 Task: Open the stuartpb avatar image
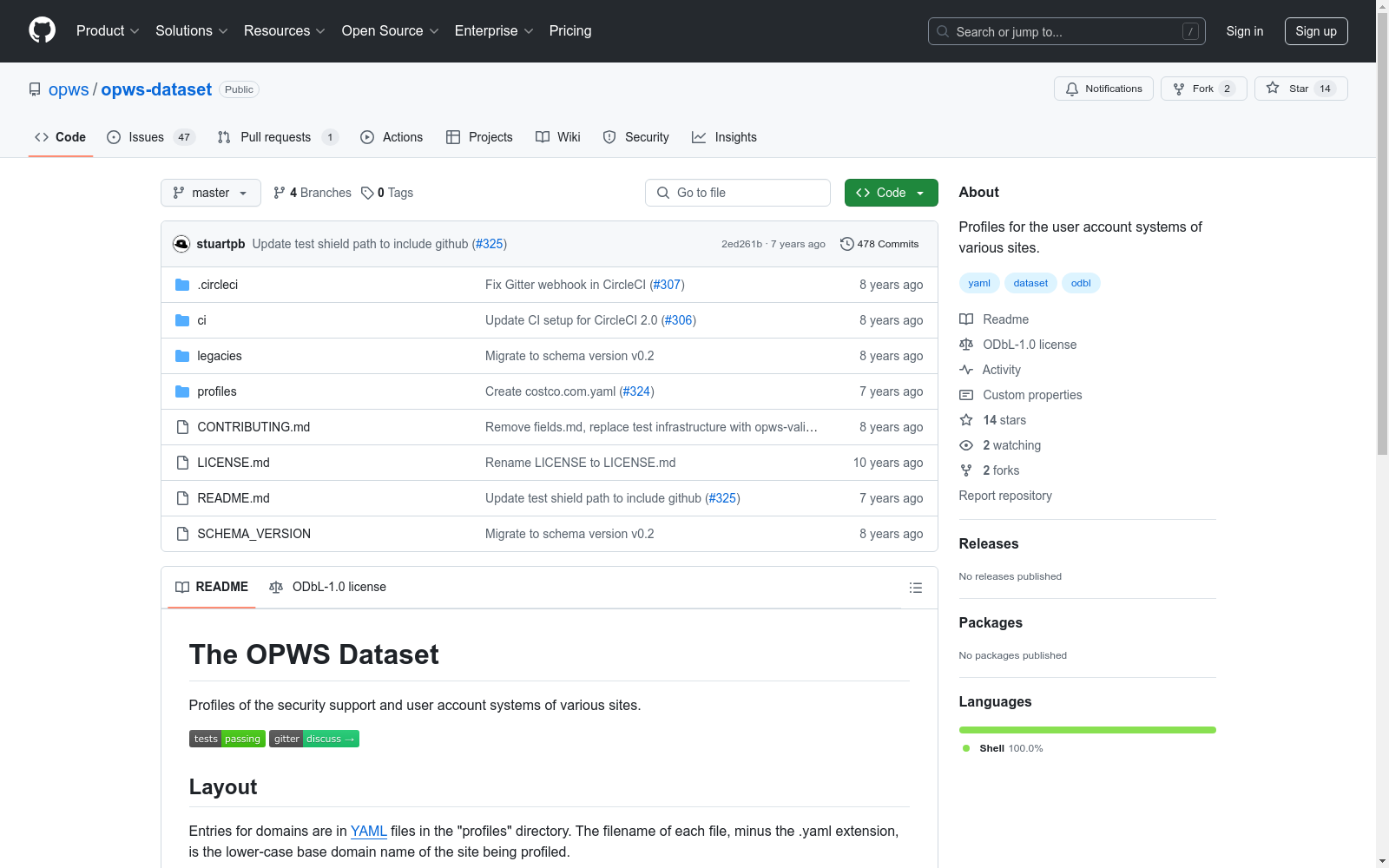pos(181,244)
